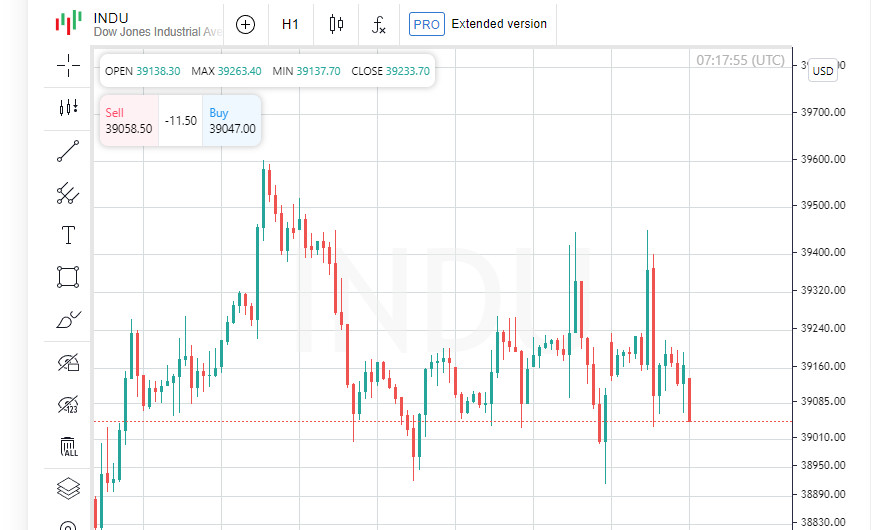Click the PRO badge
Viewport: 871px width, 530px height.
pos(427,24)
